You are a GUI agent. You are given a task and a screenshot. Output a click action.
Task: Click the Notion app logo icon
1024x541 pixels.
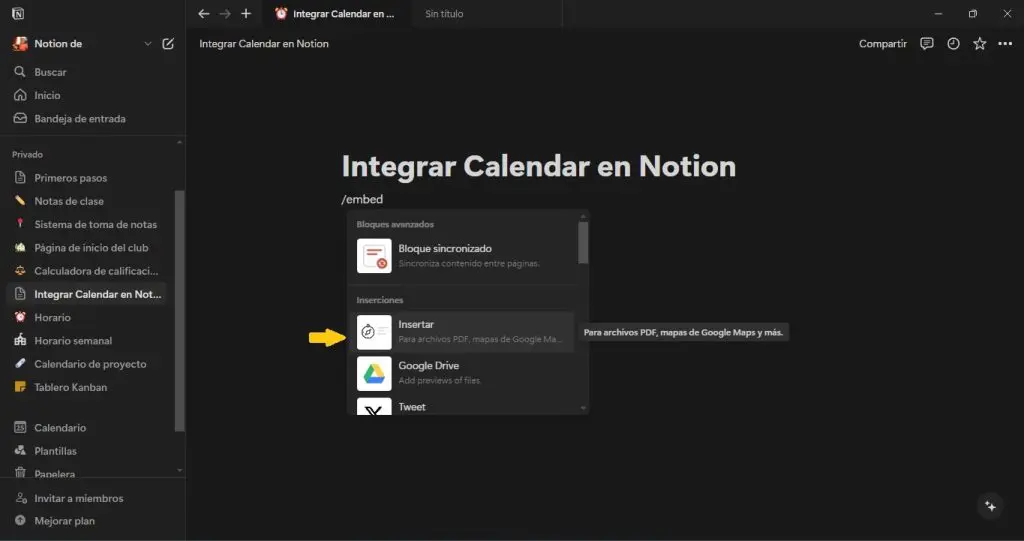[18, 14]
